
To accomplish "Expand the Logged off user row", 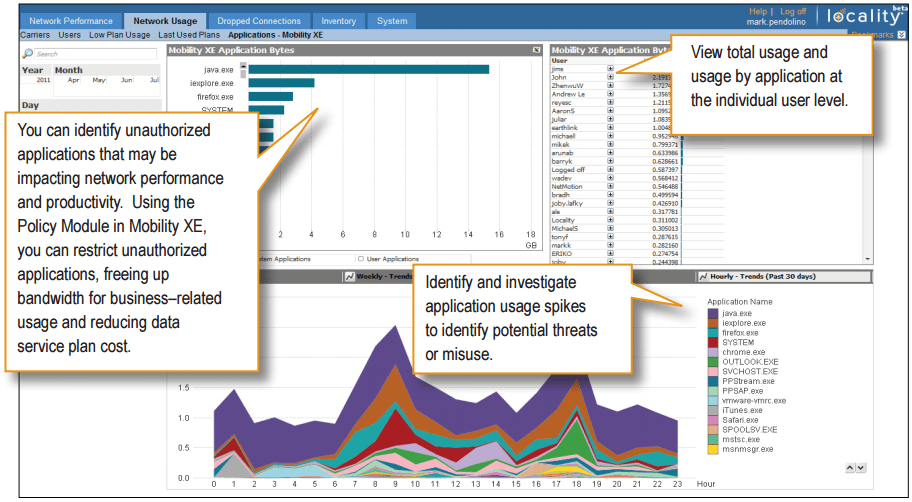I will pyautogui.click(x=610, y=169).
